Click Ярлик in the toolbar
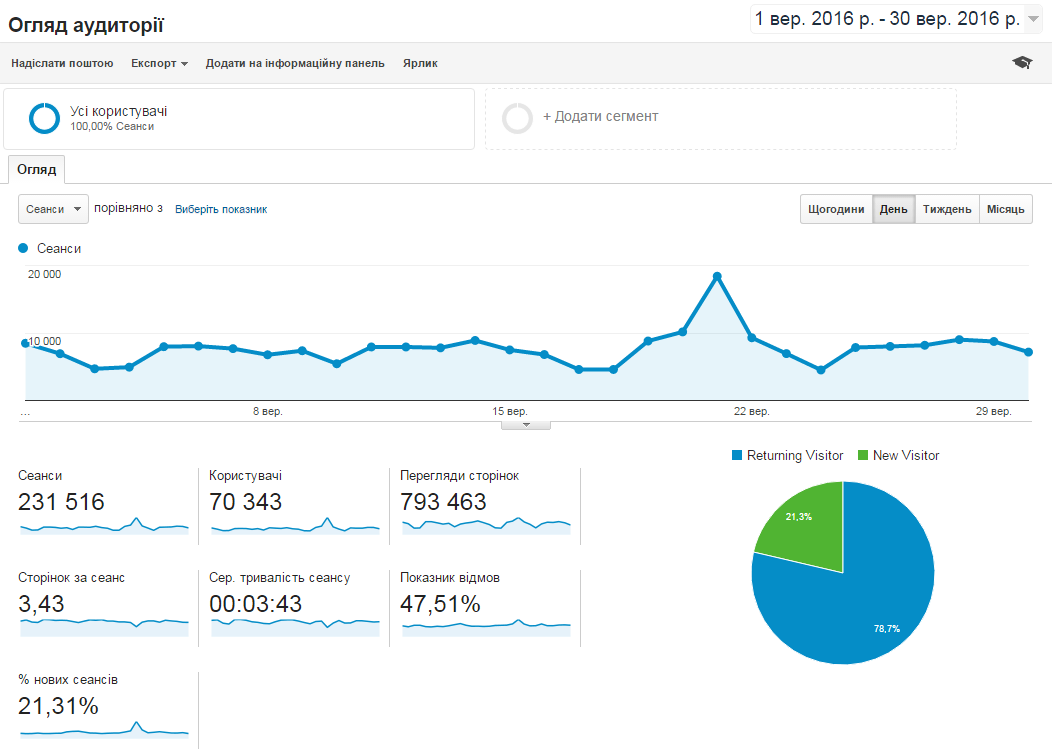This screenshot has height=756, width=1052. [420, 63]
